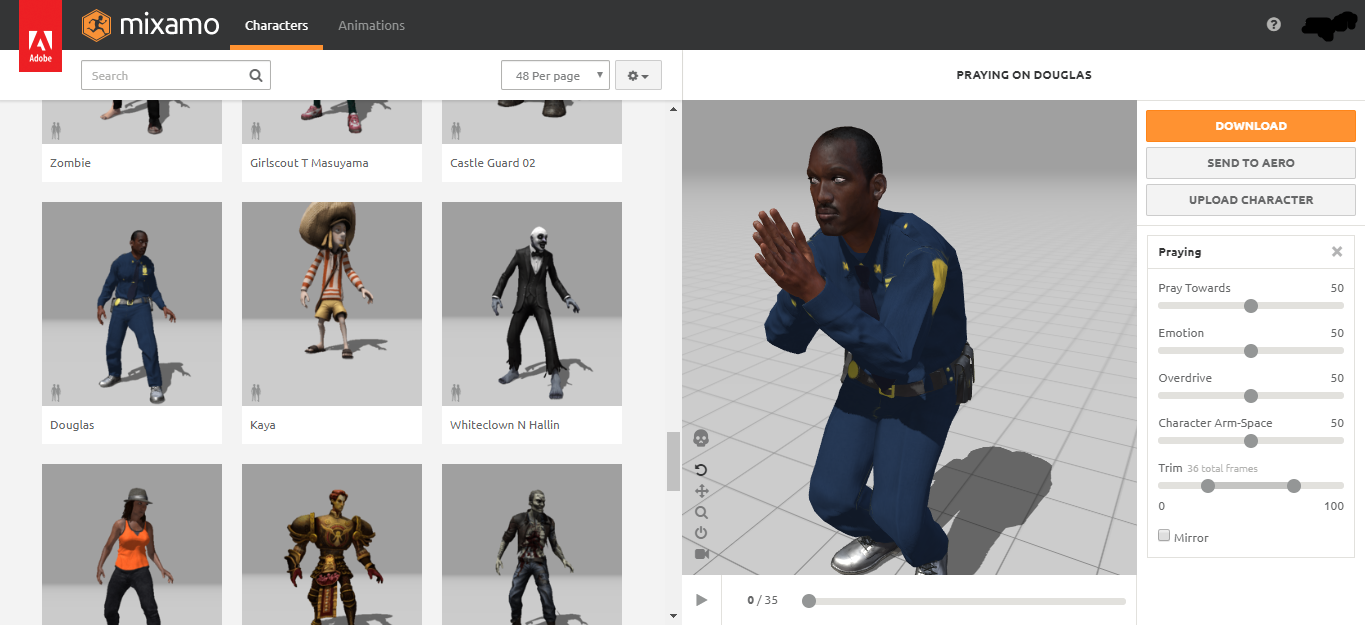The image size is (1365, 625).
Task: Click the Emotion slider handle
Action: pyautogui.click(x=1250, y=351)
